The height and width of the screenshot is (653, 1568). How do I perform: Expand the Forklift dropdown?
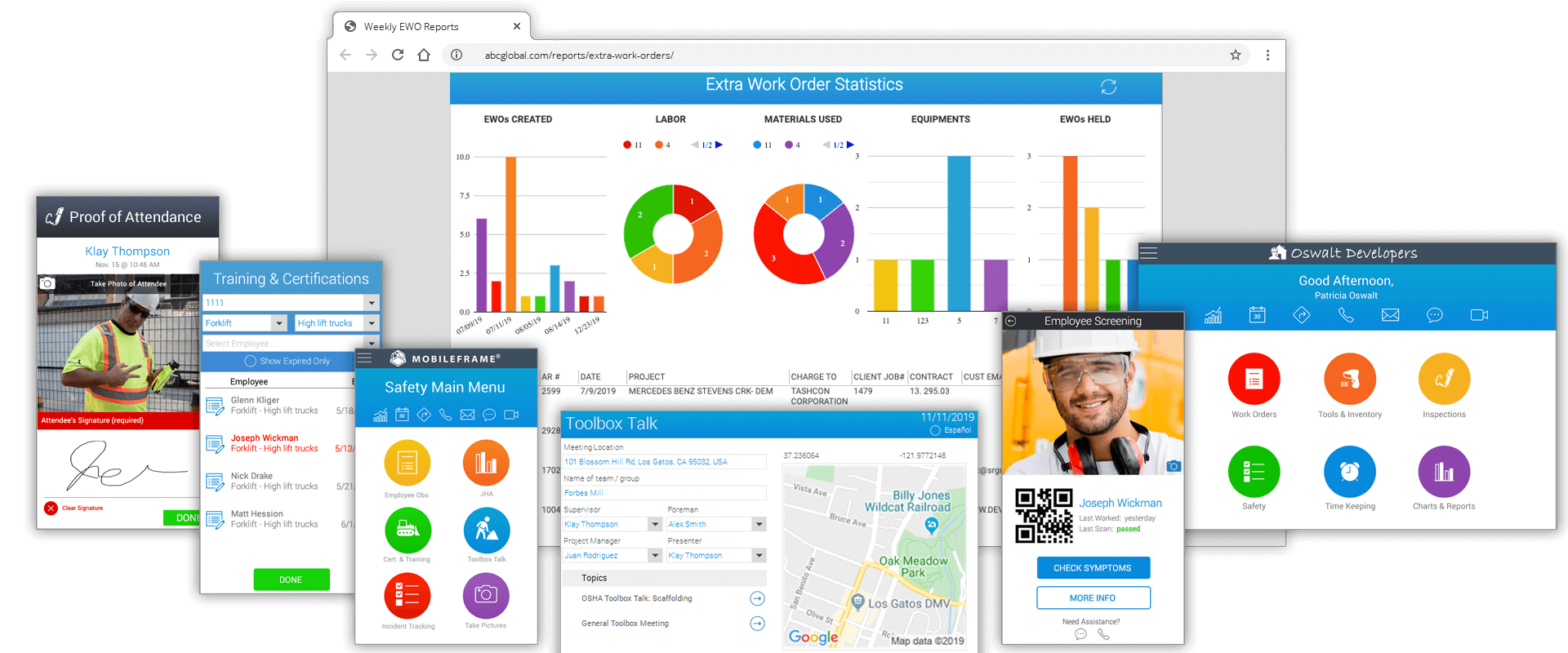click(278, 323)
